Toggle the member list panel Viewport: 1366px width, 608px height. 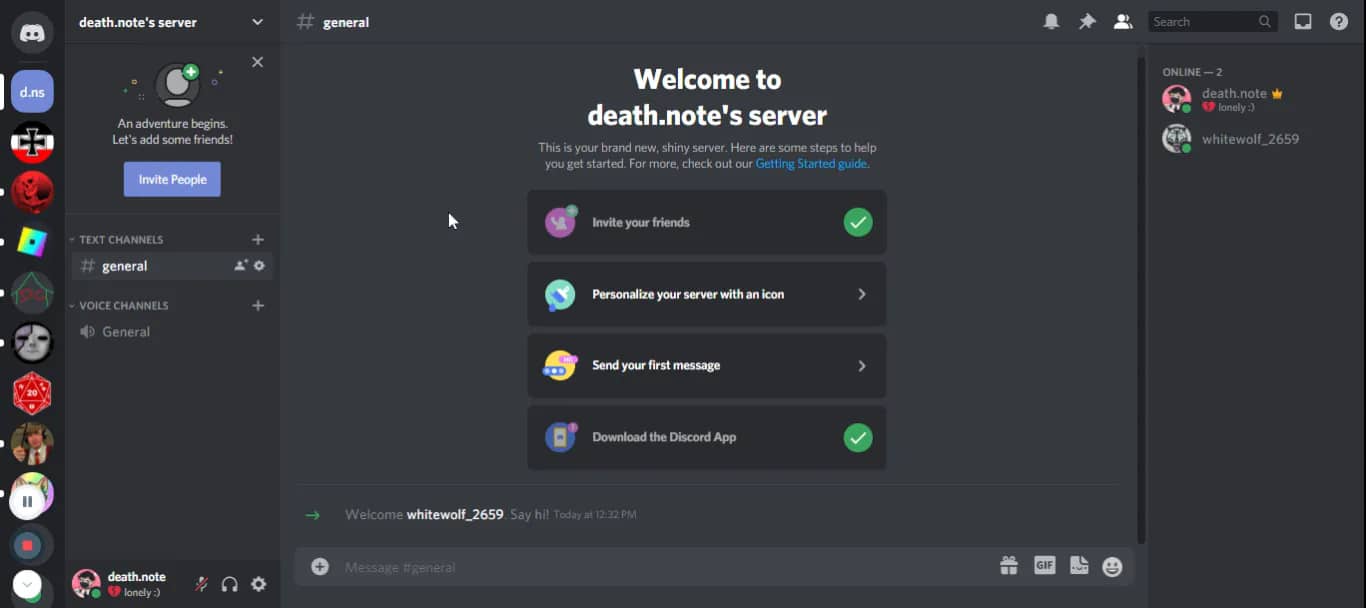1123,21
